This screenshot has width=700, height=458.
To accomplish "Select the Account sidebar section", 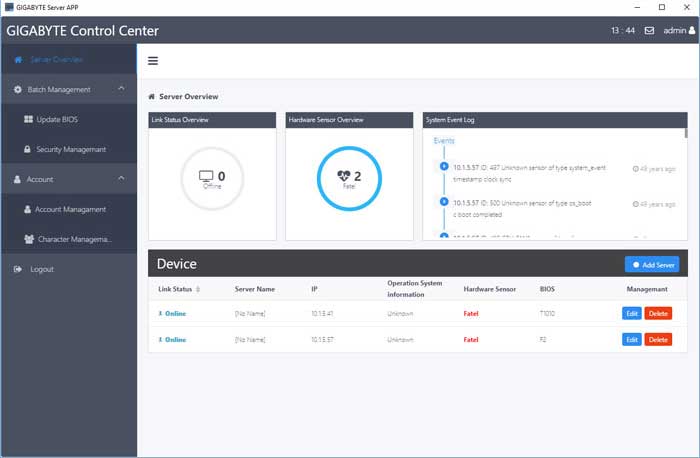I will 69,179.
